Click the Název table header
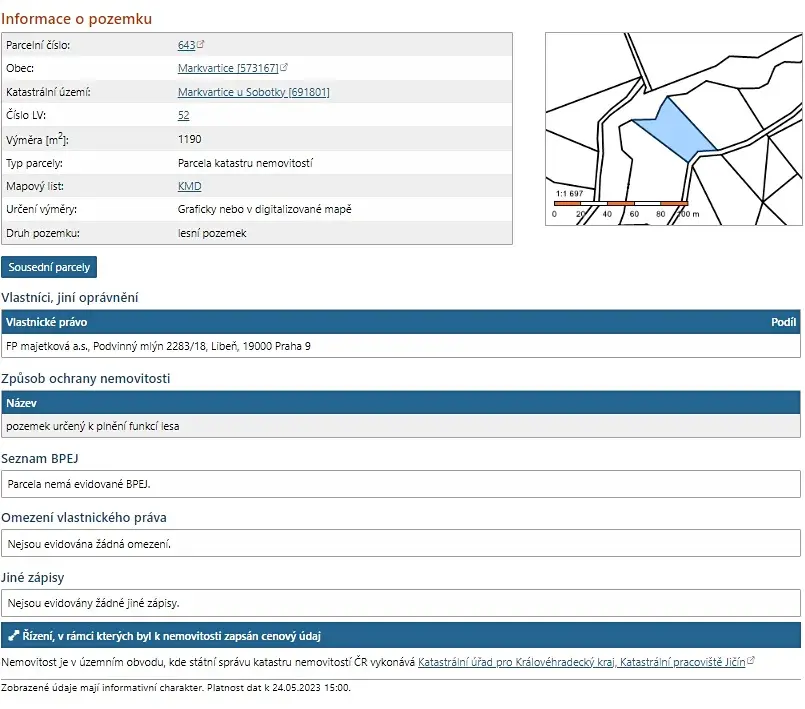 tap(21, 402)
